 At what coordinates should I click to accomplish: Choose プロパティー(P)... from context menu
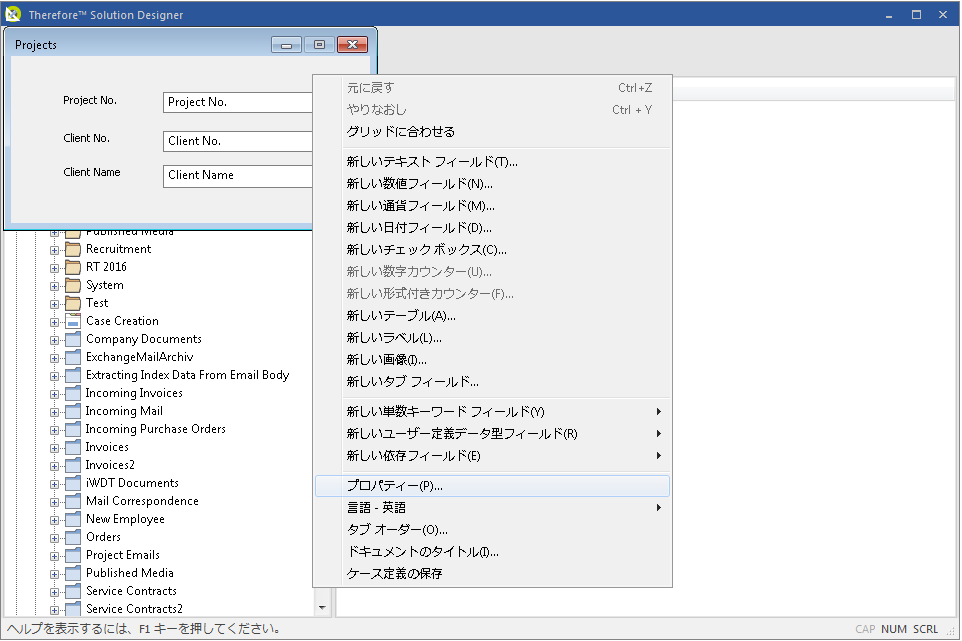click(492, 486)
